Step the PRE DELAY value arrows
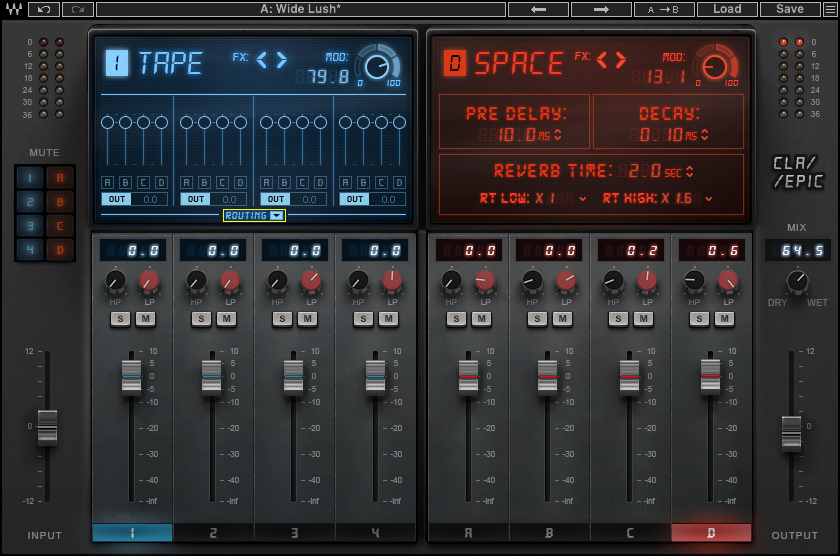Image resolution: width=840 pixels, height=556 pixels. [x=558, y=134]
